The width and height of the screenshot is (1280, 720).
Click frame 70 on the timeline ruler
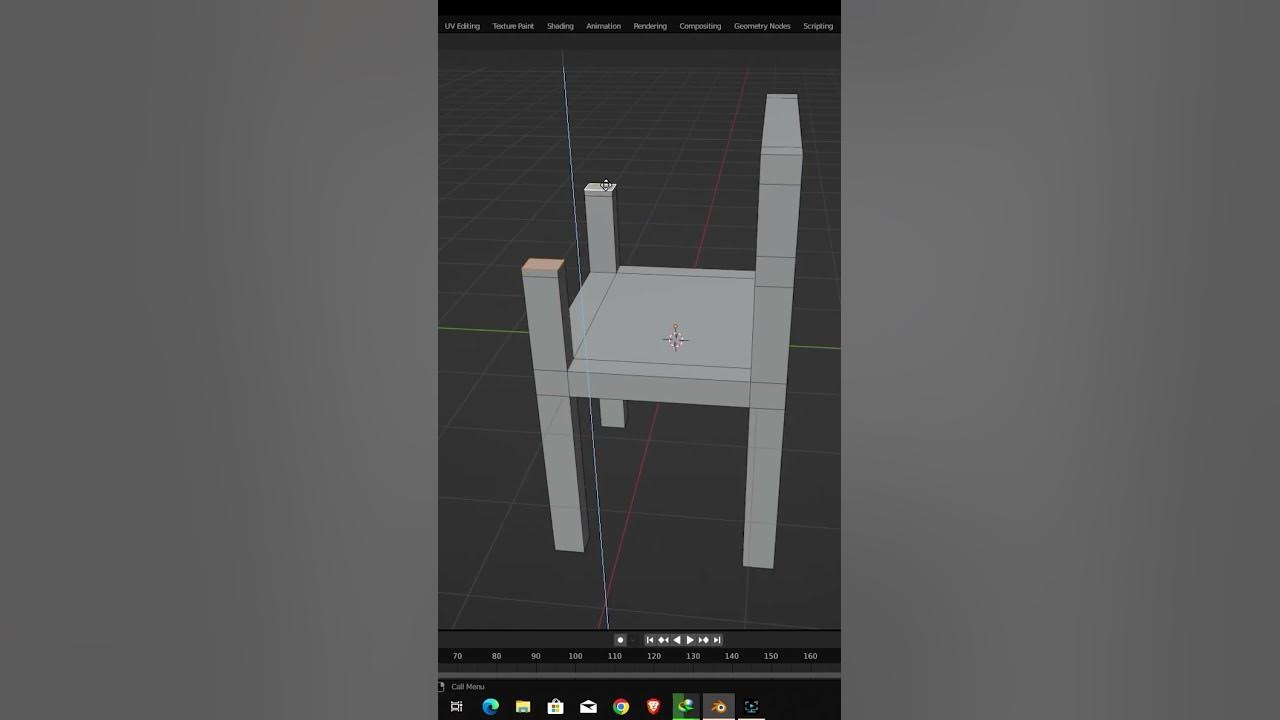coord(457,656)
